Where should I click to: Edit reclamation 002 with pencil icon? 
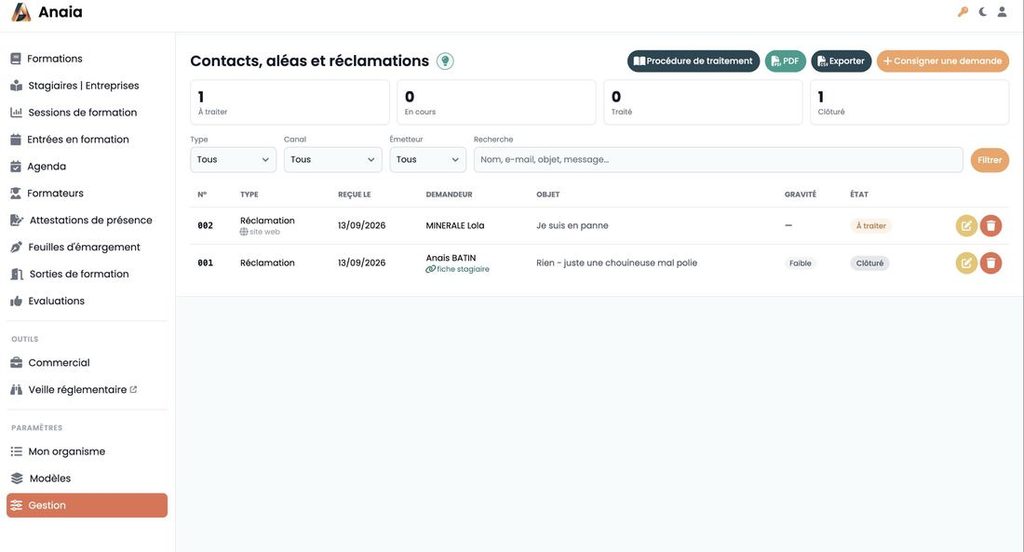(x=966, y=225)
